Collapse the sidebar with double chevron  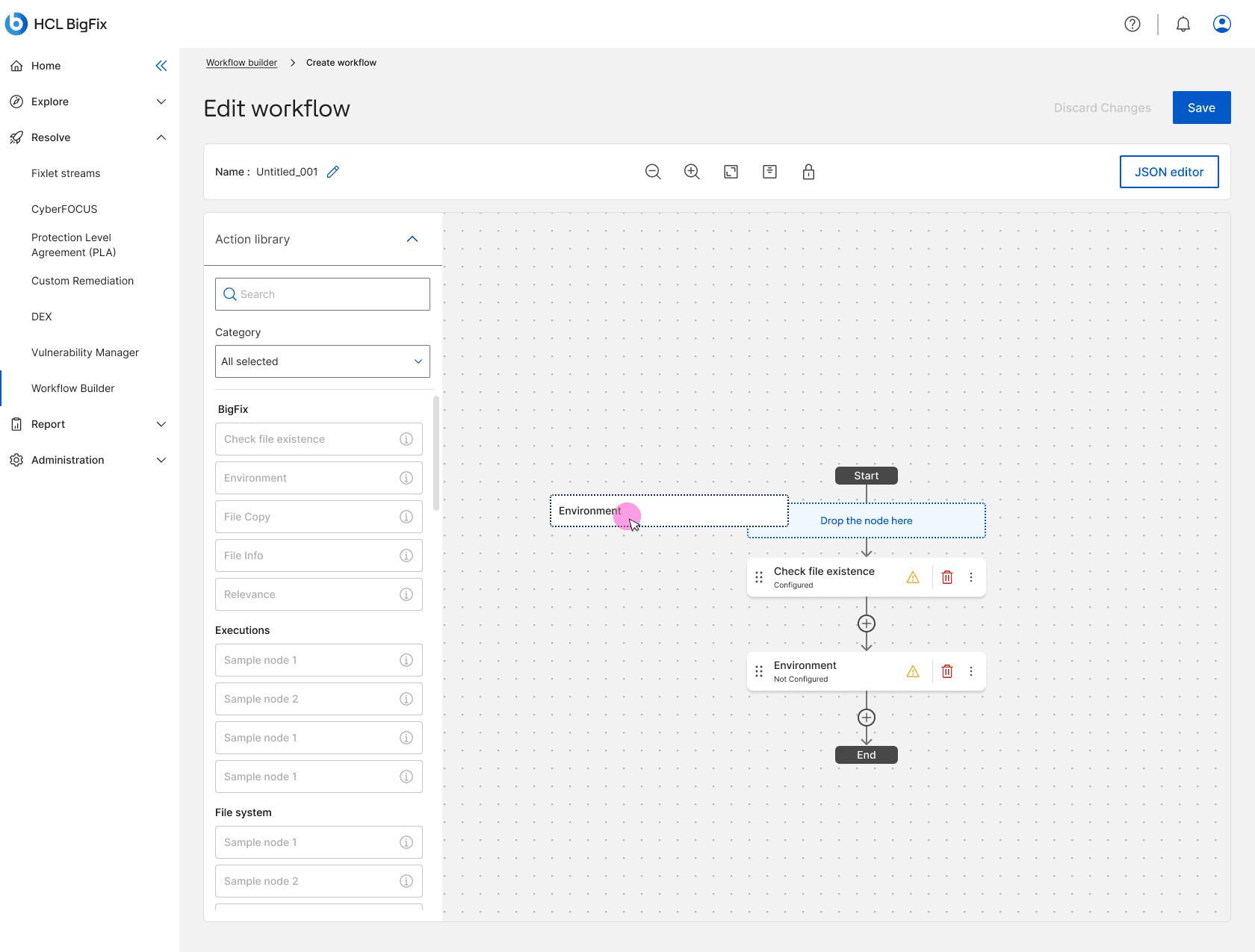161,66
